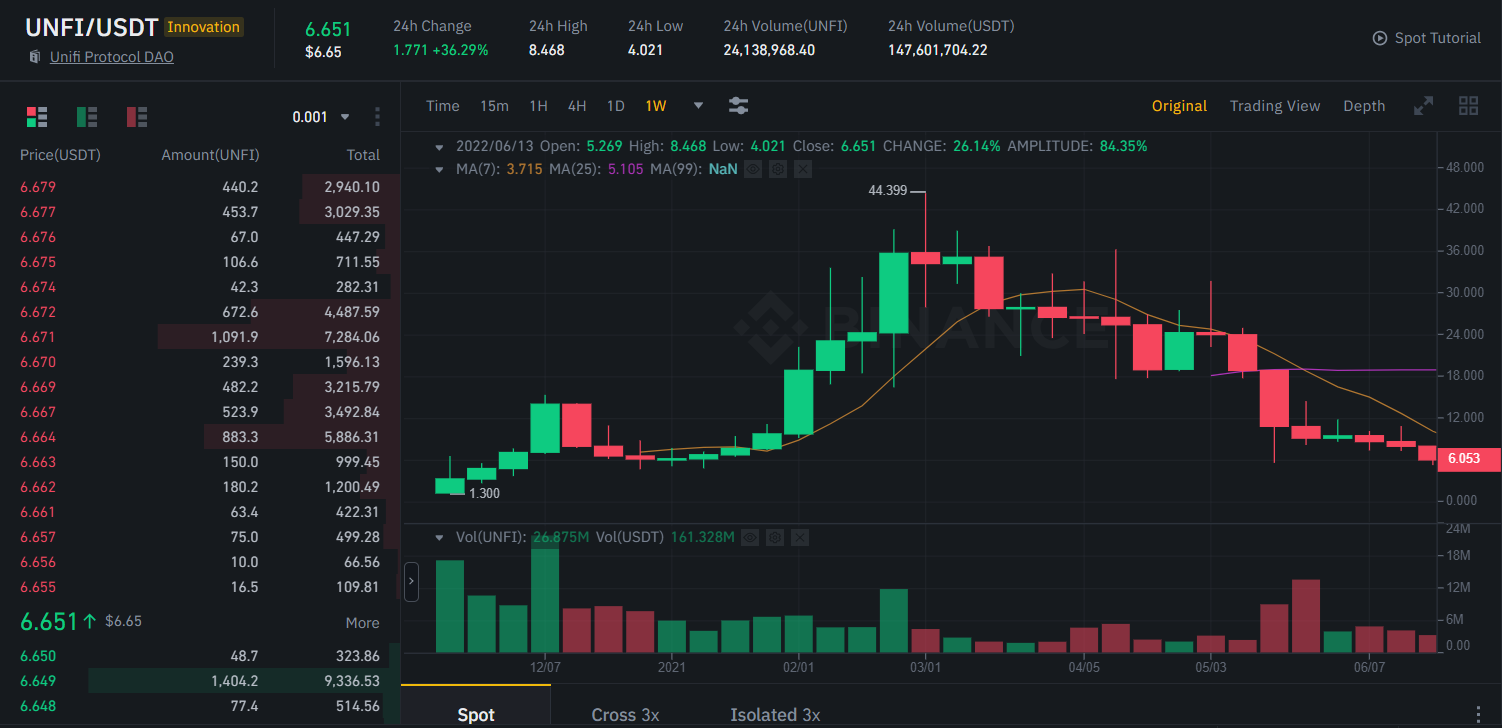Image resolution: width=1502 pixels, height=728 pixels.
Task: Open the 0.001 price precision dropdown
Action: click(321, 117)
